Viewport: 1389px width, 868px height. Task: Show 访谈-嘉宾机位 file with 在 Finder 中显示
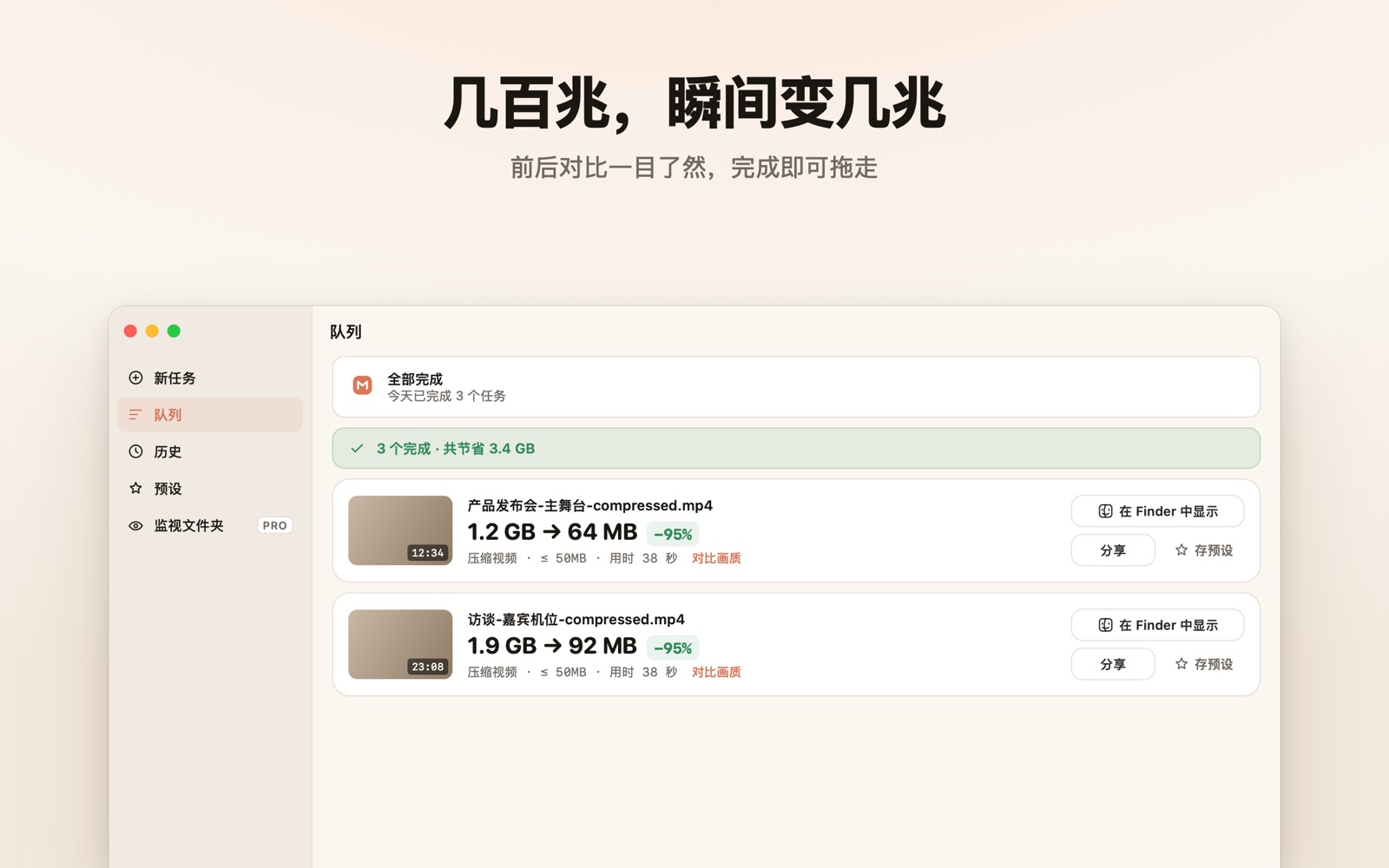pyautogui.click(x=1157, y=625)
